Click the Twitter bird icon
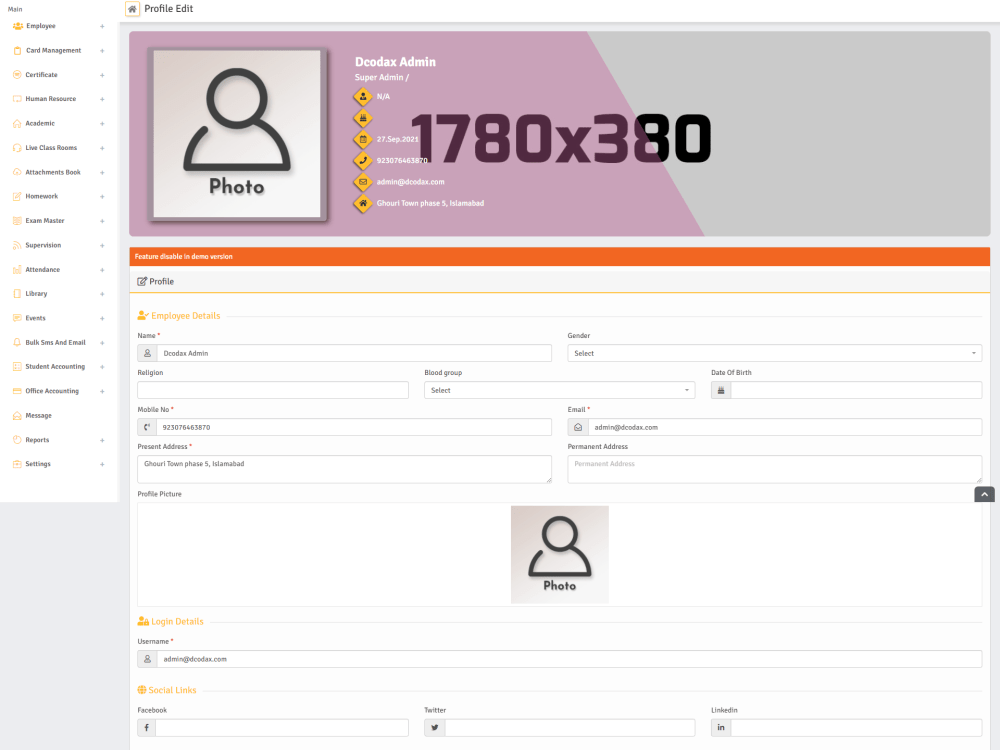 pos(434,728)
